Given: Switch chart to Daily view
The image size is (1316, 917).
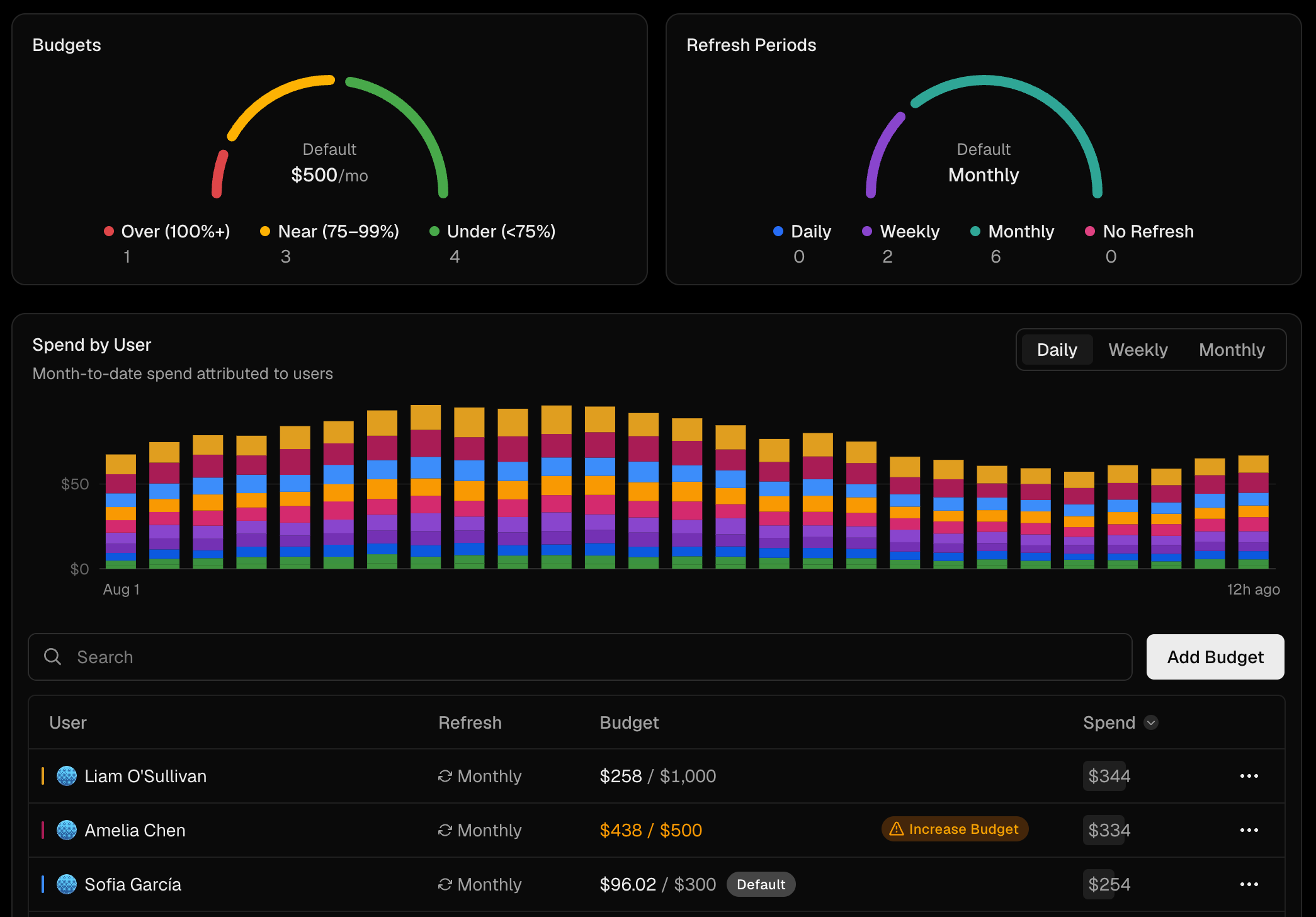Looking at the screenshot, I should 1057,350.
